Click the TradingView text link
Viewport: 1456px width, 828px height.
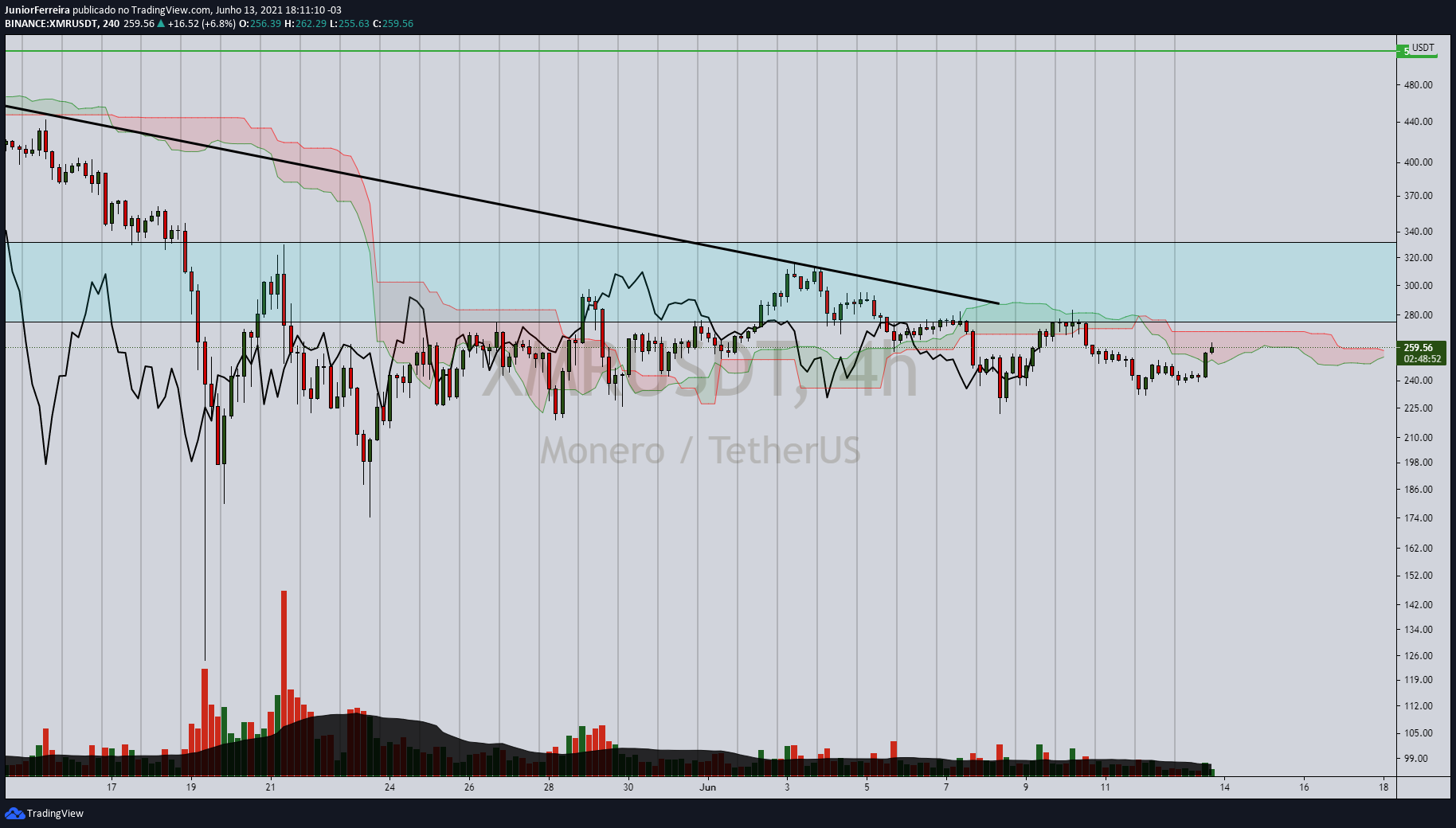(55, 813)
